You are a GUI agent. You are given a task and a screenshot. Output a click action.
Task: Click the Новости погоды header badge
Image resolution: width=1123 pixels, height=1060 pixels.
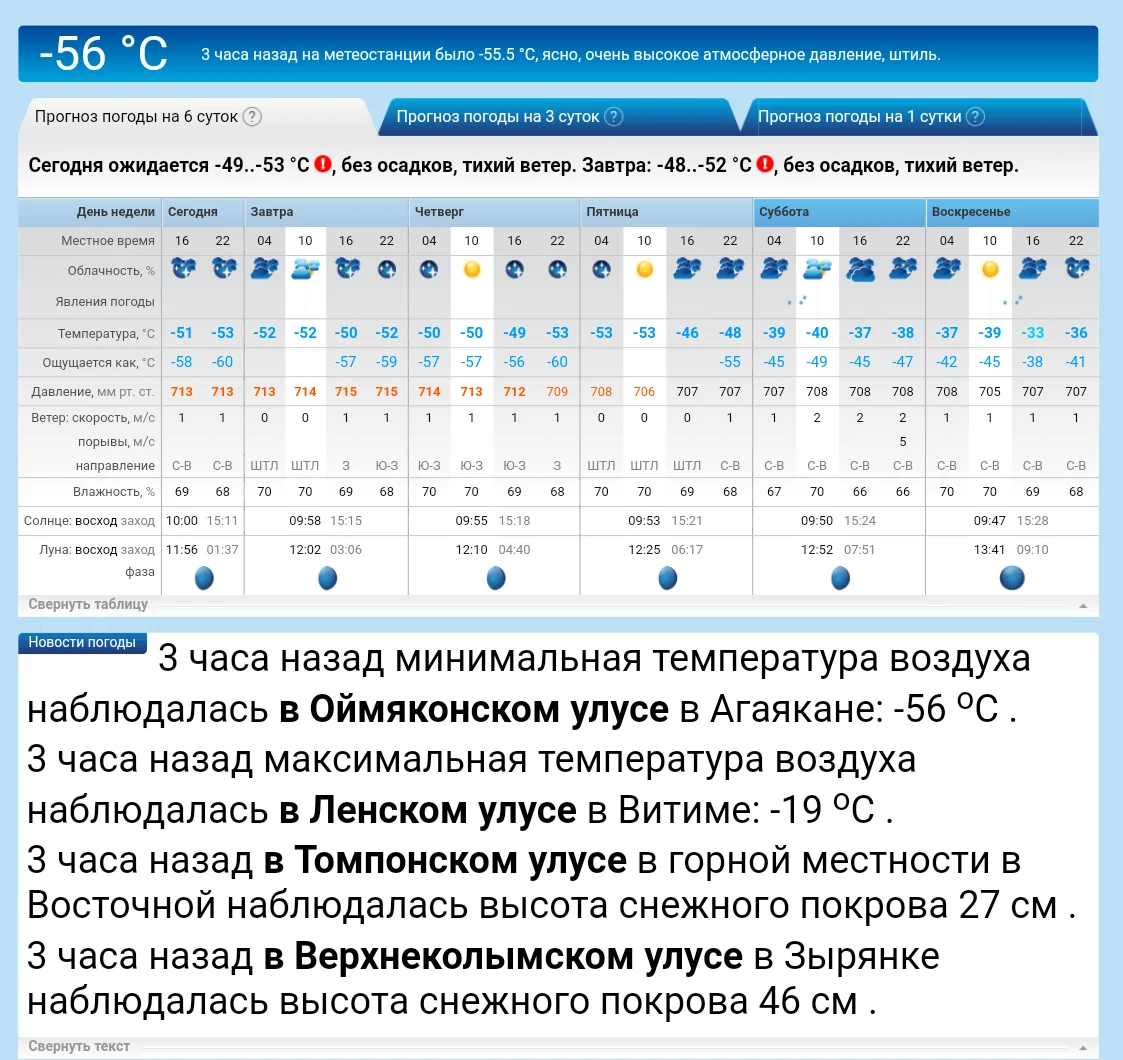click(x=81, y=643)
